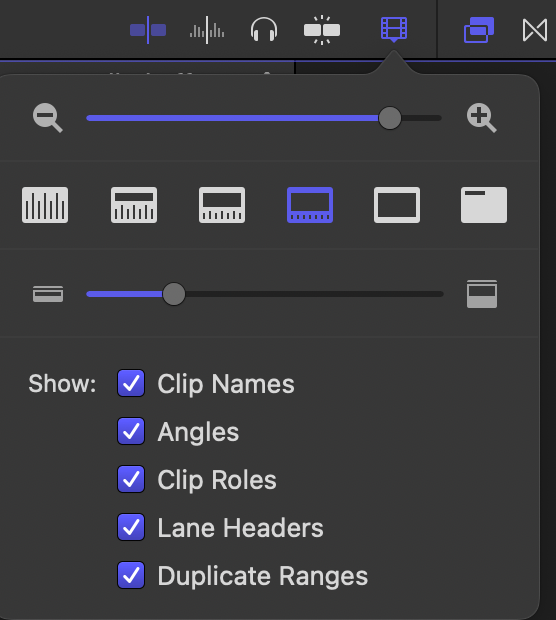Uncheck the Clip Names checkbox
The width and height of the screenshot is (556, 620).
point(131,383)
